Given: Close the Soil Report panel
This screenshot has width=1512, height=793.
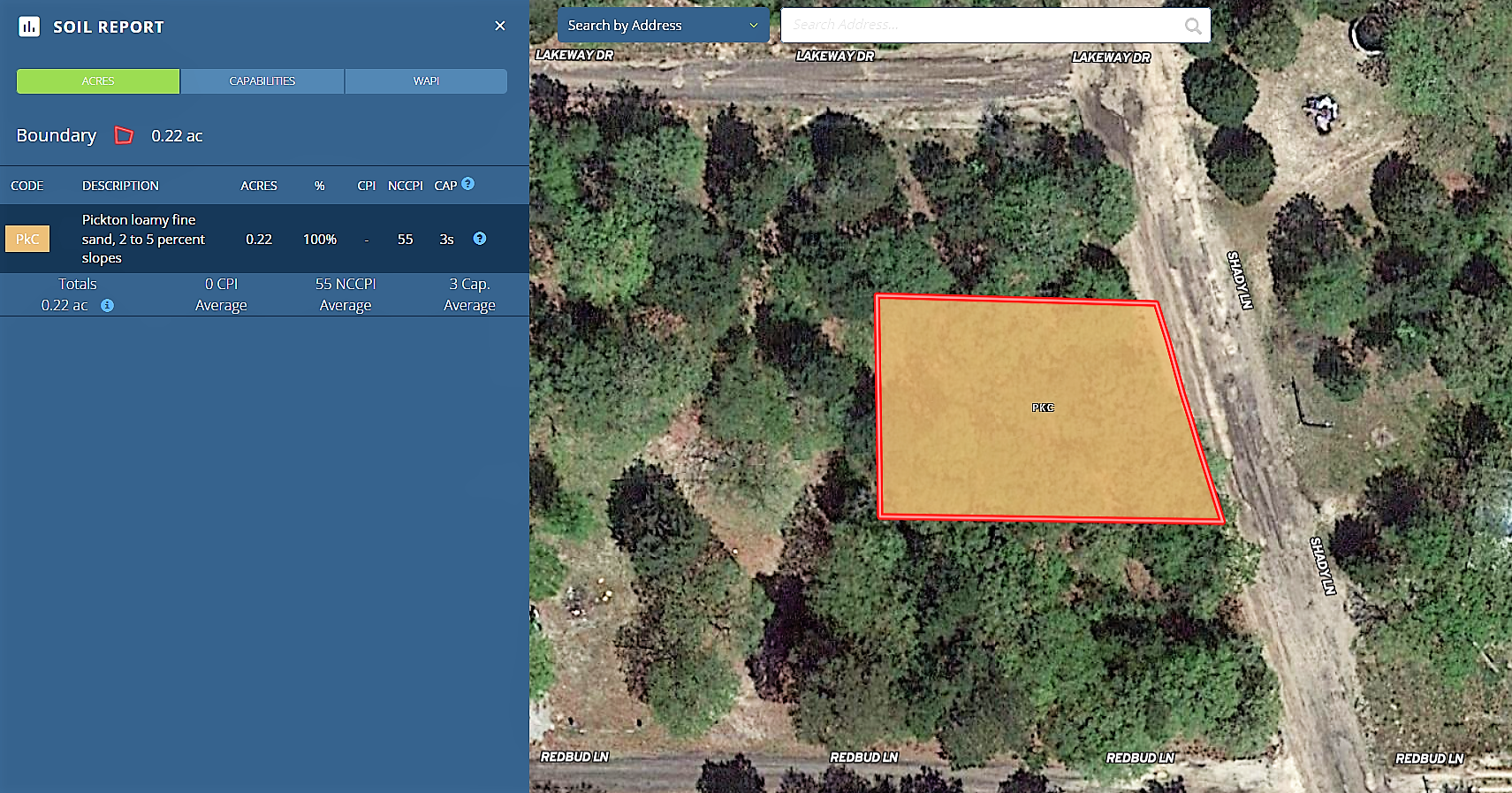Looking at the screenshot, I should [x=500, y=26].
